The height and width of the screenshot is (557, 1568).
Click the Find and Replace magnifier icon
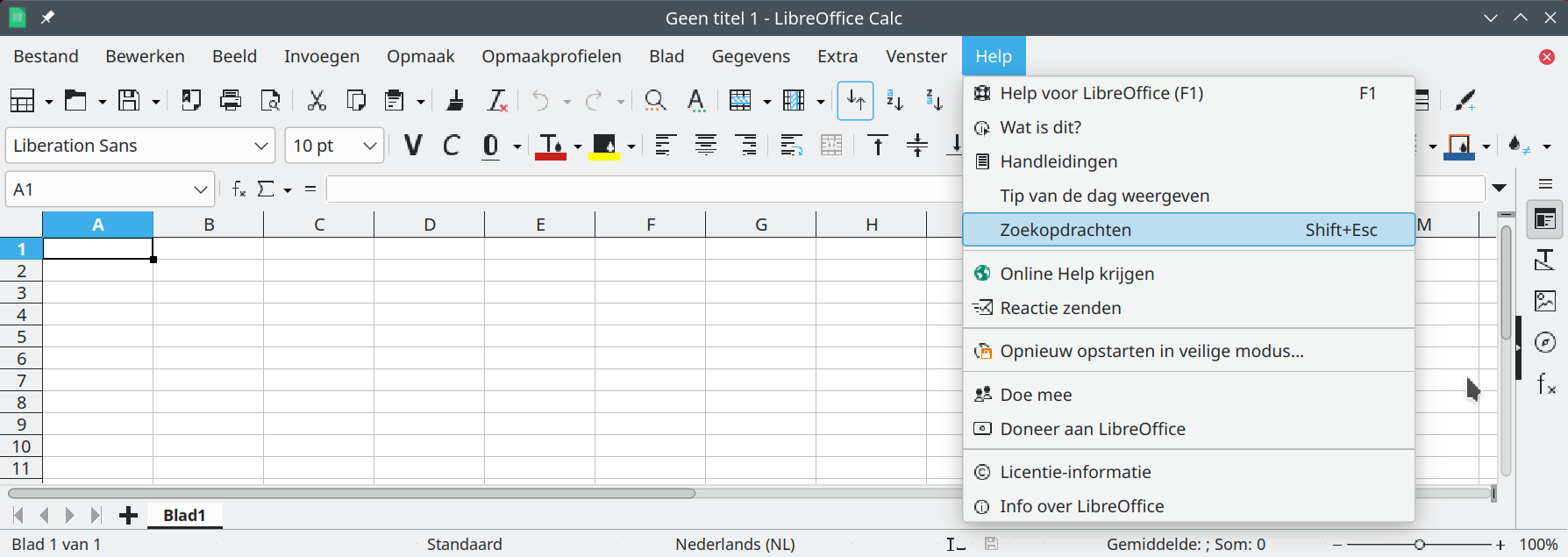[x=655, y=101]
